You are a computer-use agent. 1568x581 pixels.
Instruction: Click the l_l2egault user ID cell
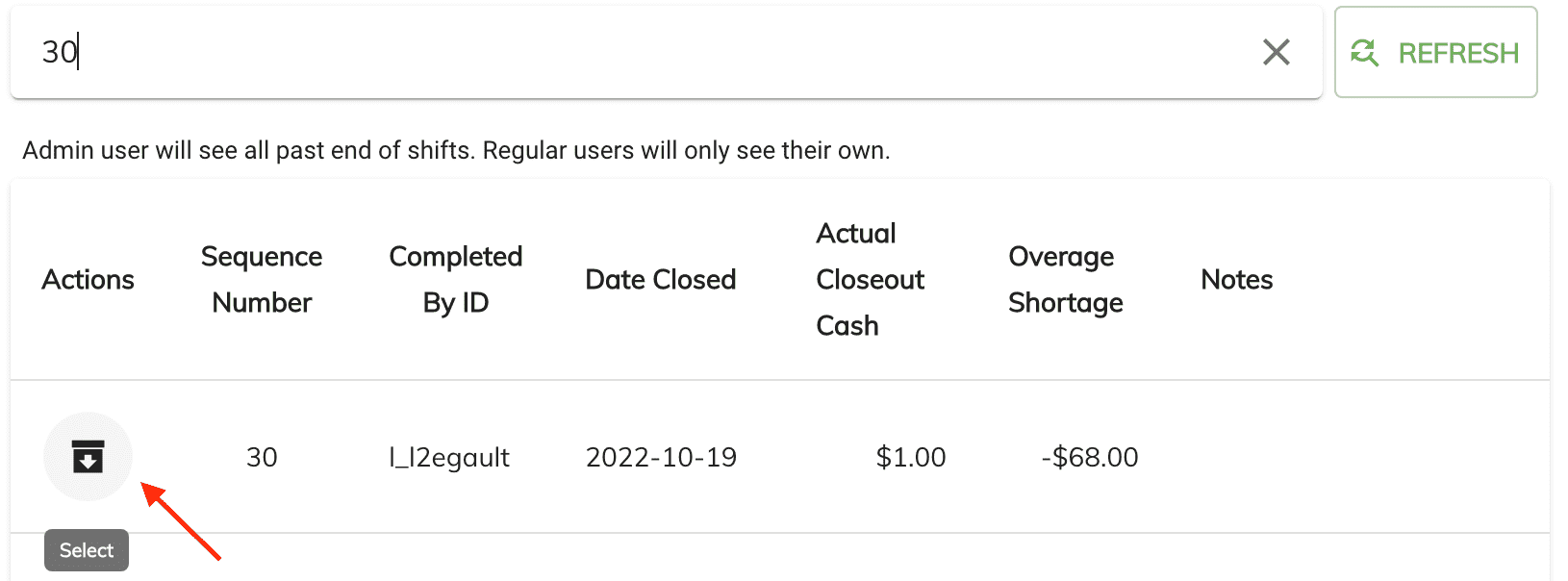click(449, 457)
